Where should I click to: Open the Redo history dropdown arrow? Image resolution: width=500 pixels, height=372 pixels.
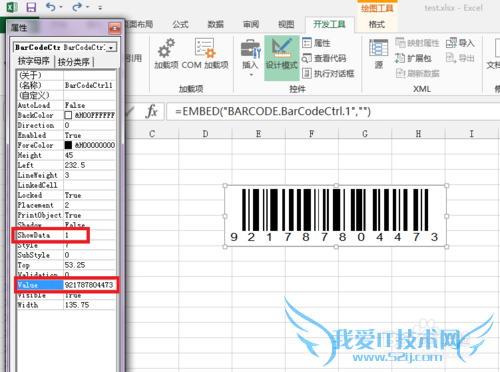(88, 7)
